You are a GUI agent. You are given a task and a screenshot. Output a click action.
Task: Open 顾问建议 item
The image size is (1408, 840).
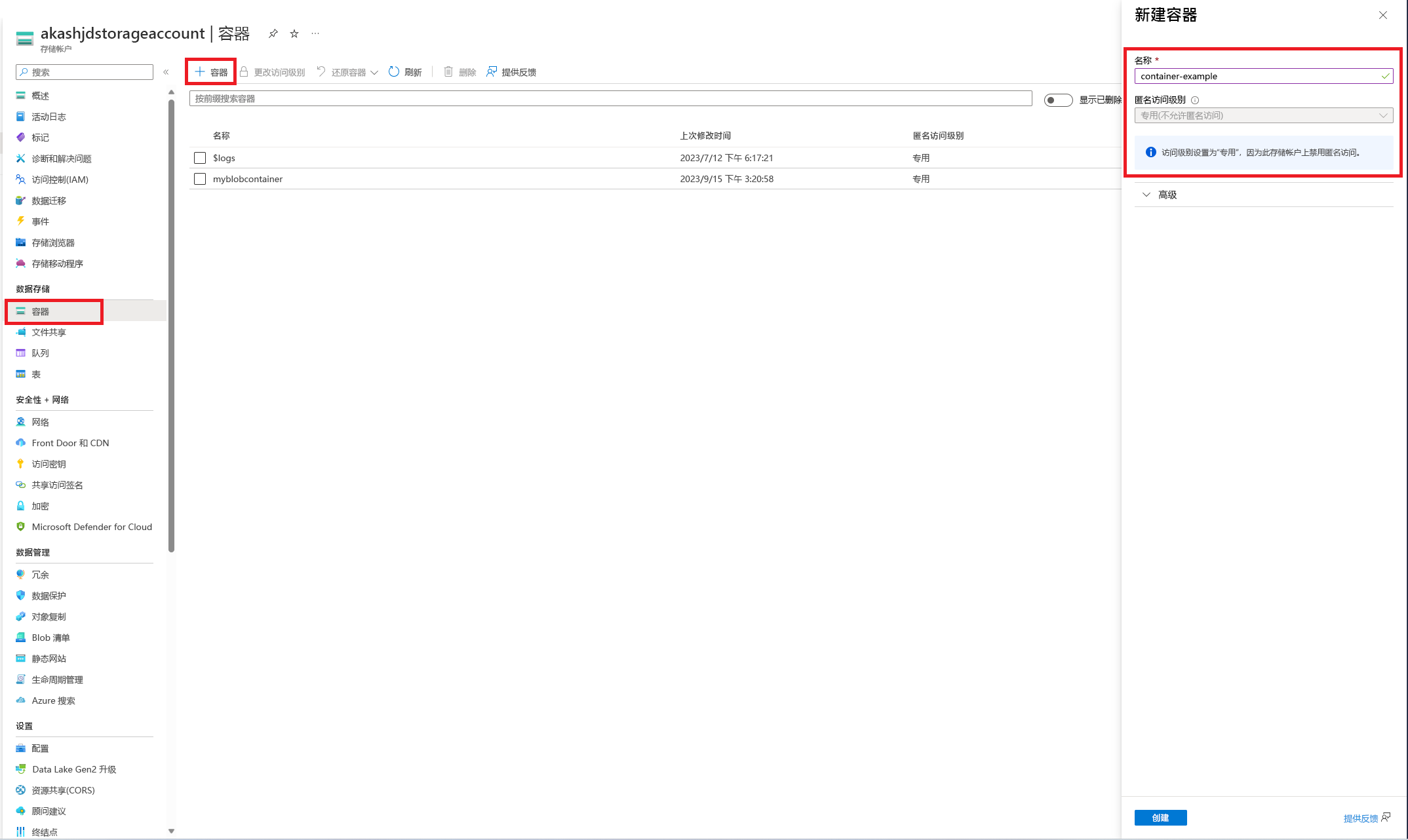pos(49,811)
